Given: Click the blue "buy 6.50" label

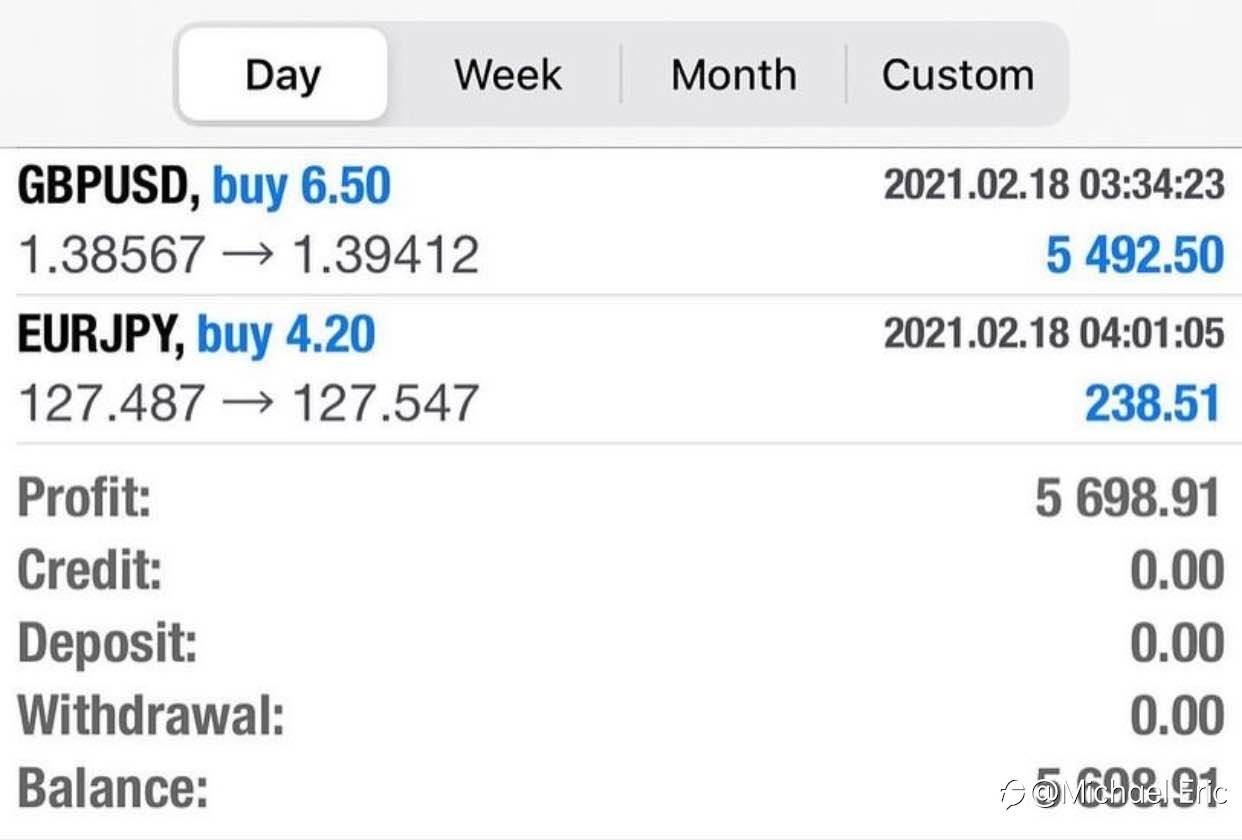Looking at the screenshot, I should point(302,187).
